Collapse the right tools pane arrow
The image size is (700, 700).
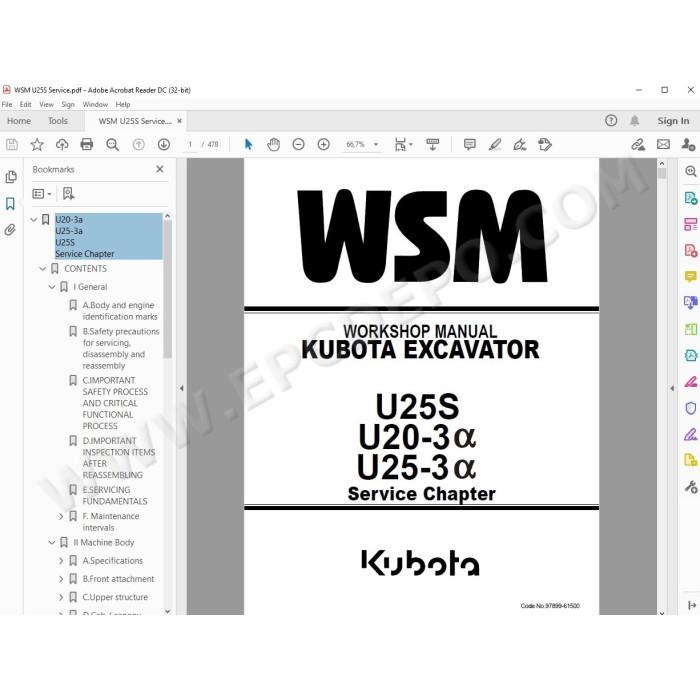tap(672, 388)
